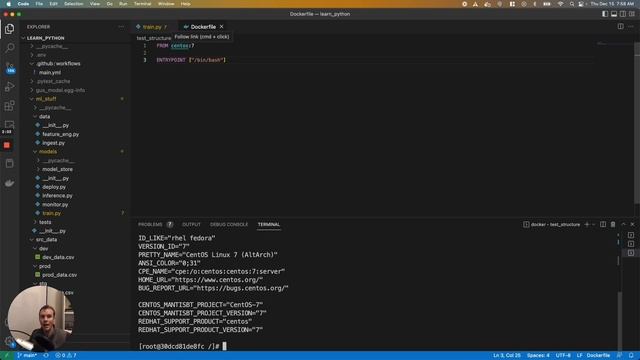This screenshot has width=640, height=360.
Task: Open the Remote Explorer view
Action: tap(9, 124)
